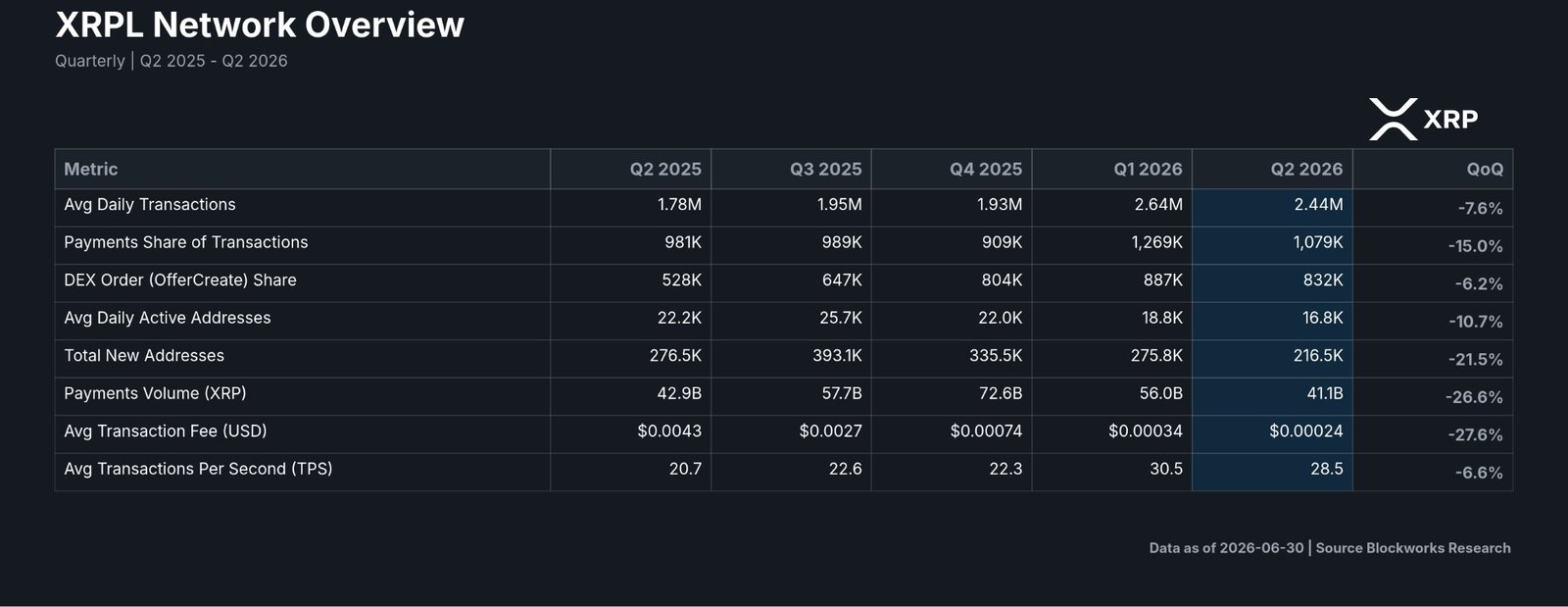Click the Source Blockworks Research text
Screen dimensions: 1568x607
(1413, 548)
